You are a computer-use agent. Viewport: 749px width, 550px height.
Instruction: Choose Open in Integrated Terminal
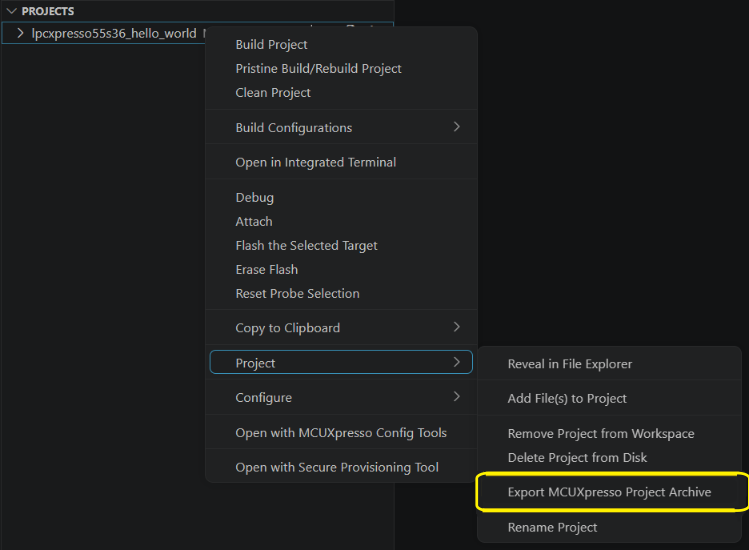point(341,162)
